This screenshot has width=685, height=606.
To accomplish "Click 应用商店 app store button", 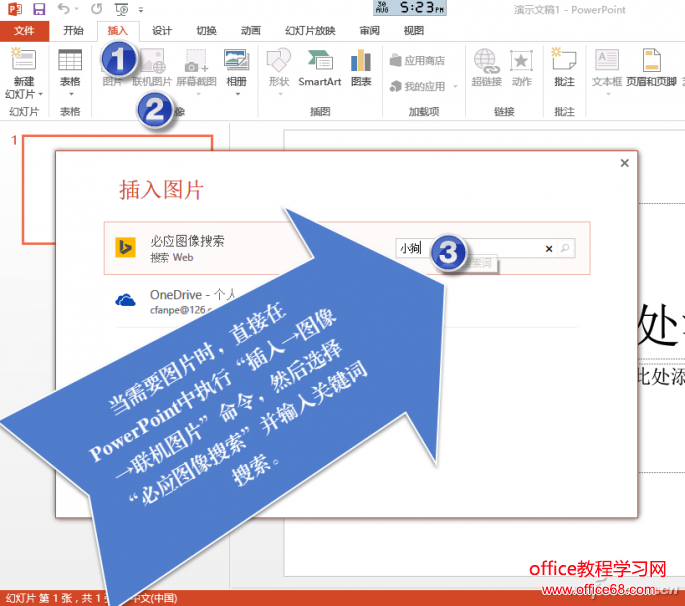I will tap(418, 61).
